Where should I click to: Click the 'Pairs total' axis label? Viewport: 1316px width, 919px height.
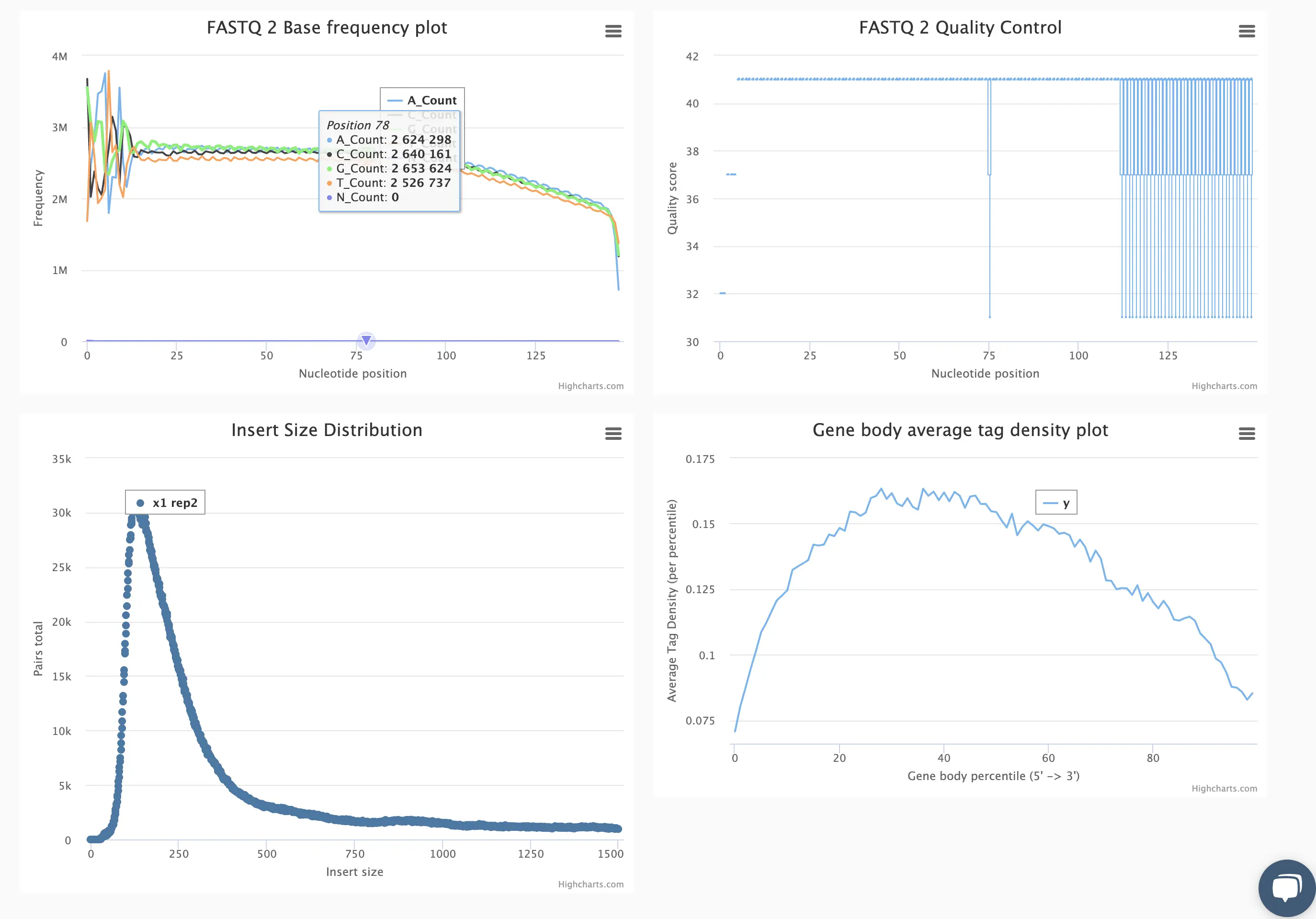click(38, 648)
